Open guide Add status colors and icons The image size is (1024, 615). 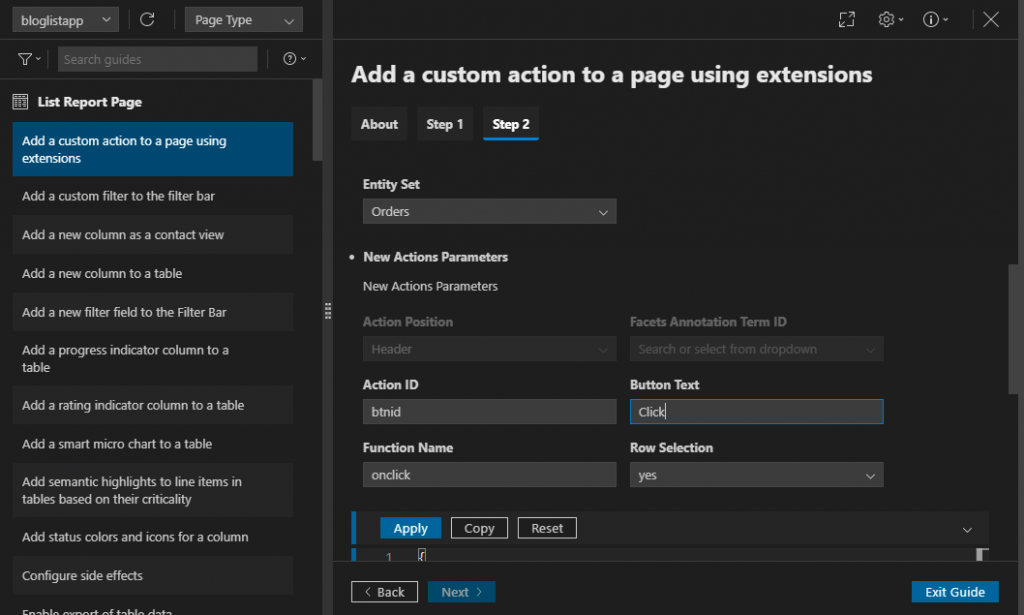(153, 537)
